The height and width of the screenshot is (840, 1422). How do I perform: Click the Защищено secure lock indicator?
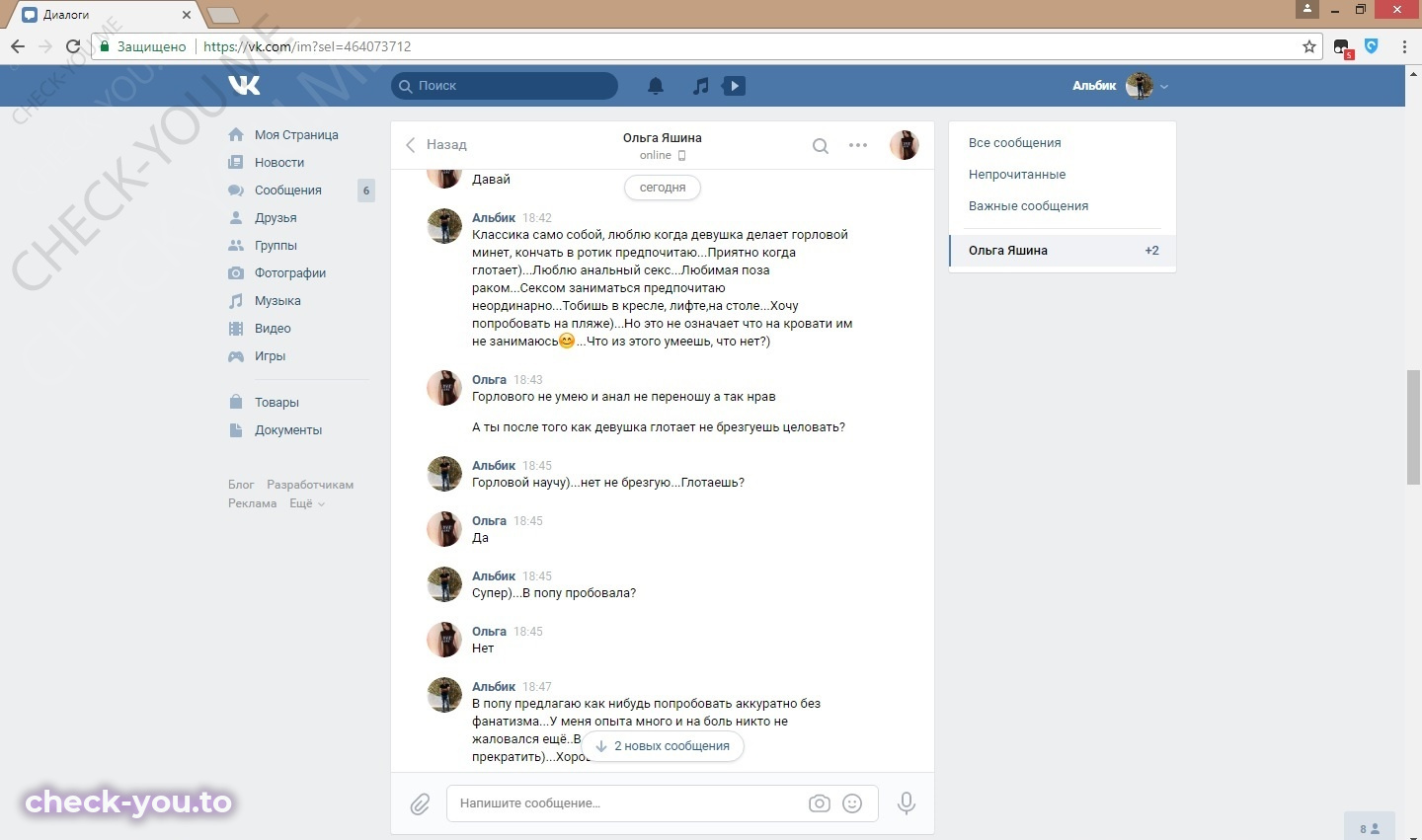143,46
